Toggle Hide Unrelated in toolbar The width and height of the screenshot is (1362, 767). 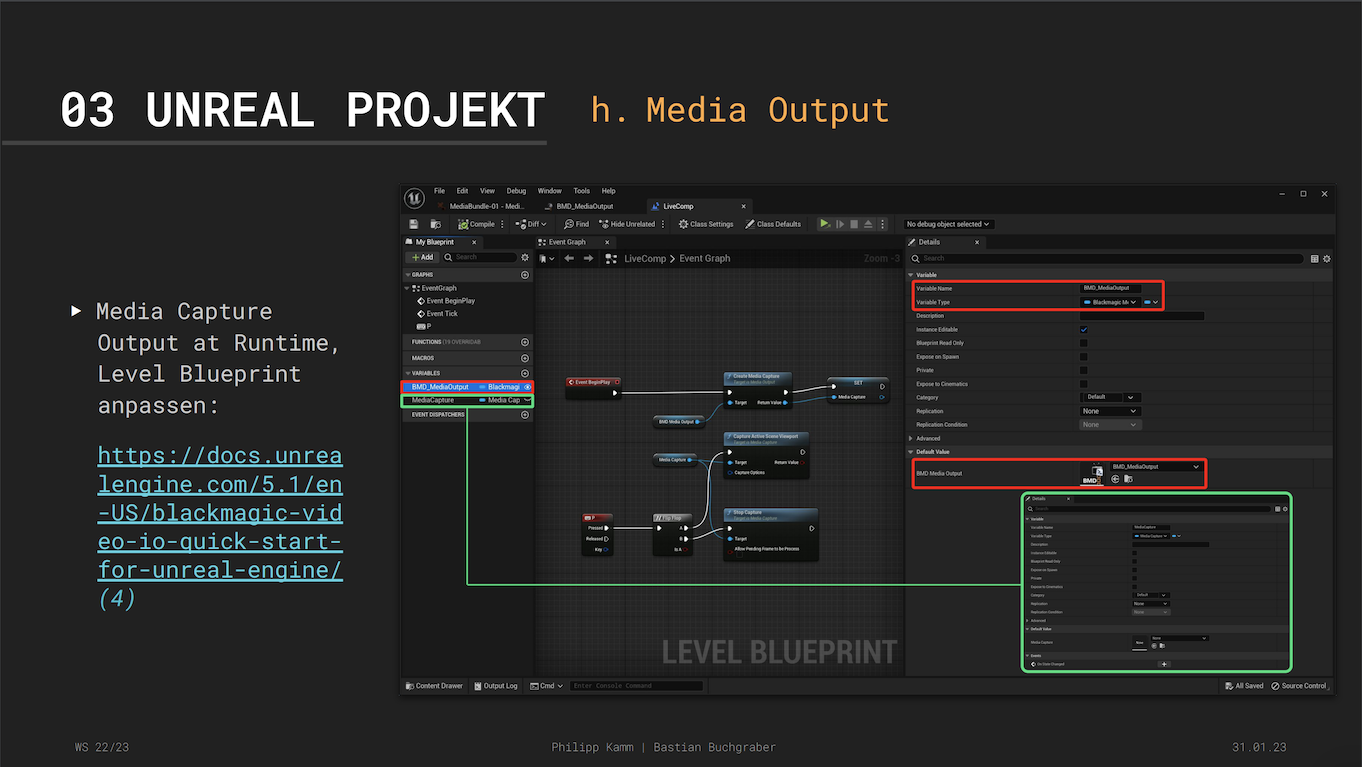626,224
